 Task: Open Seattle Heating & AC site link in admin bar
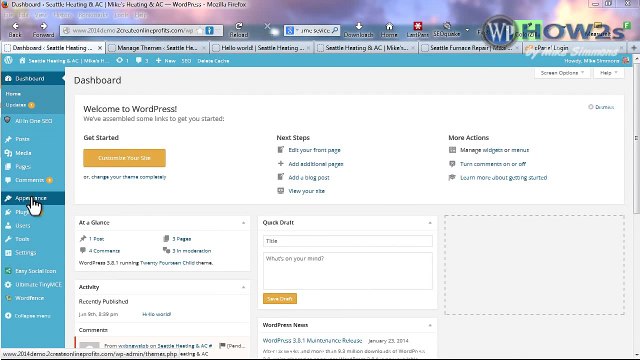click(x=64, y=61)
